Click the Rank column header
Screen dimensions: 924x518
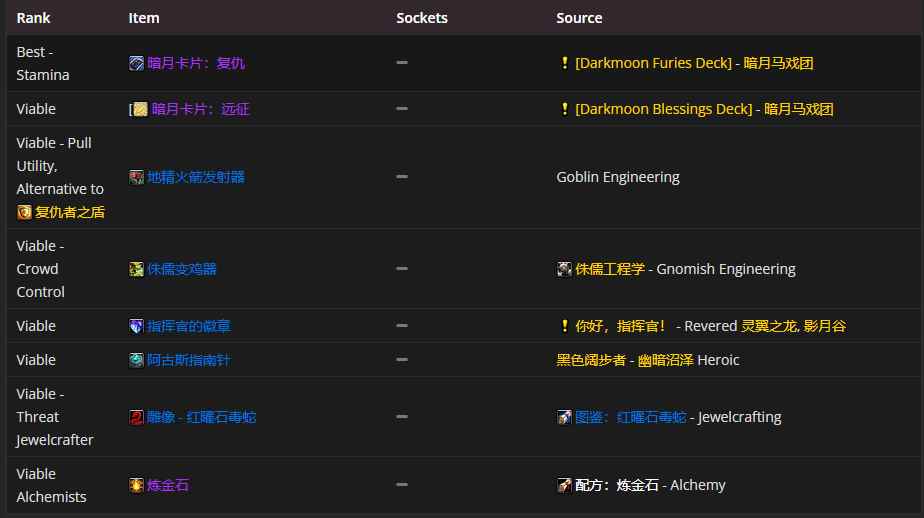pyautogui.click(x=33, y=18)
